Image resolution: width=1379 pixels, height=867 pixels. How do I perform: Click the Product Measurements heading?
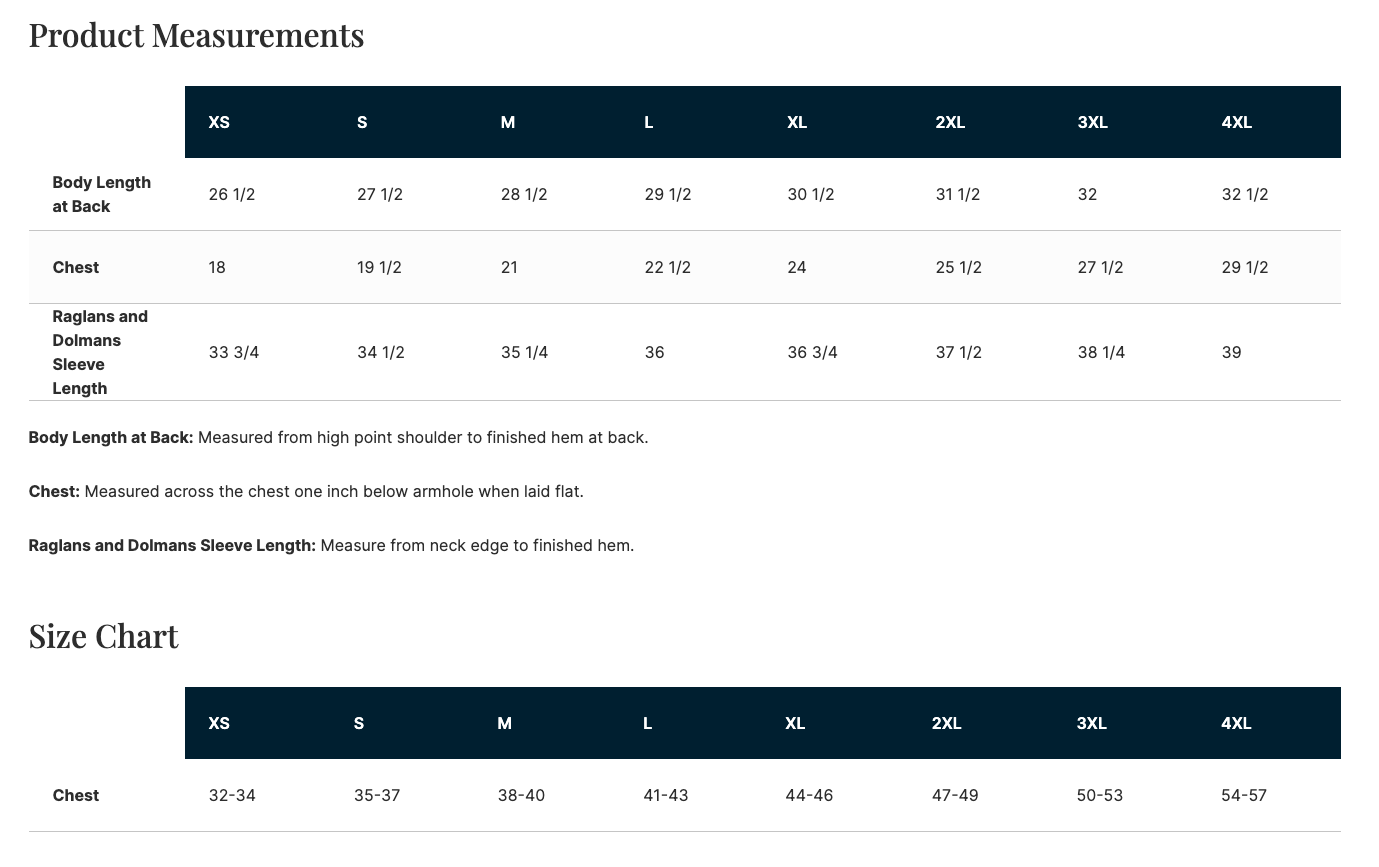click(x=196, y=35)
